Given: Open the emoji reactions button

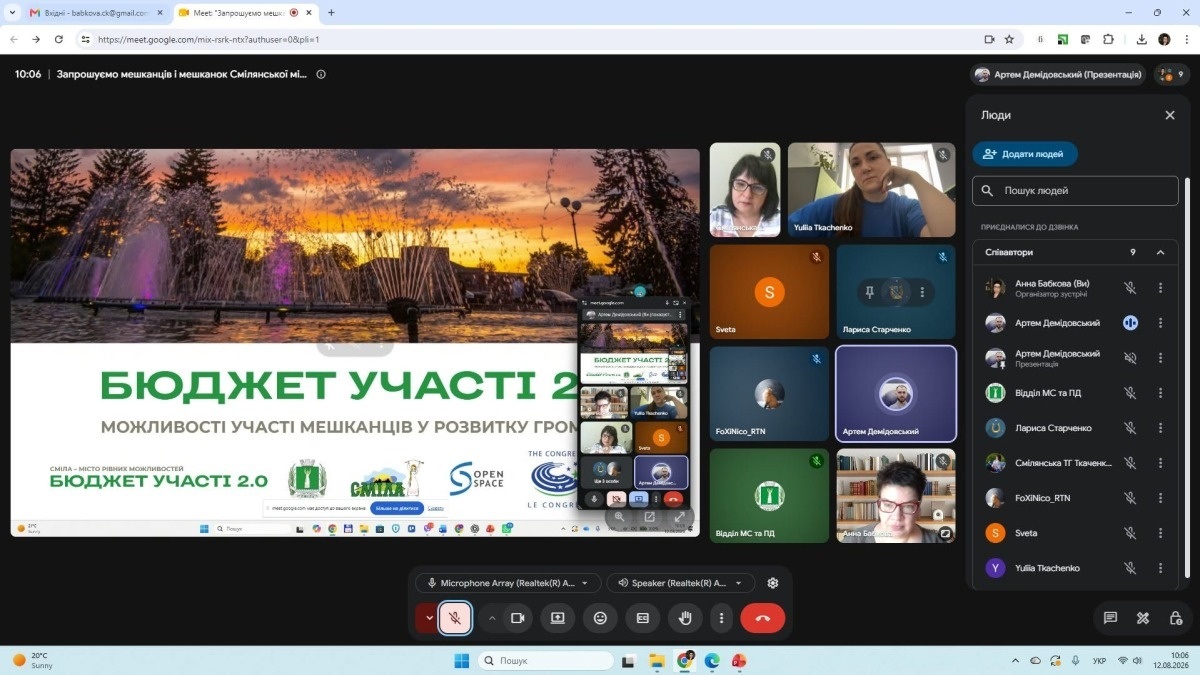Looking at the screenshot, I should pos(600,618).
